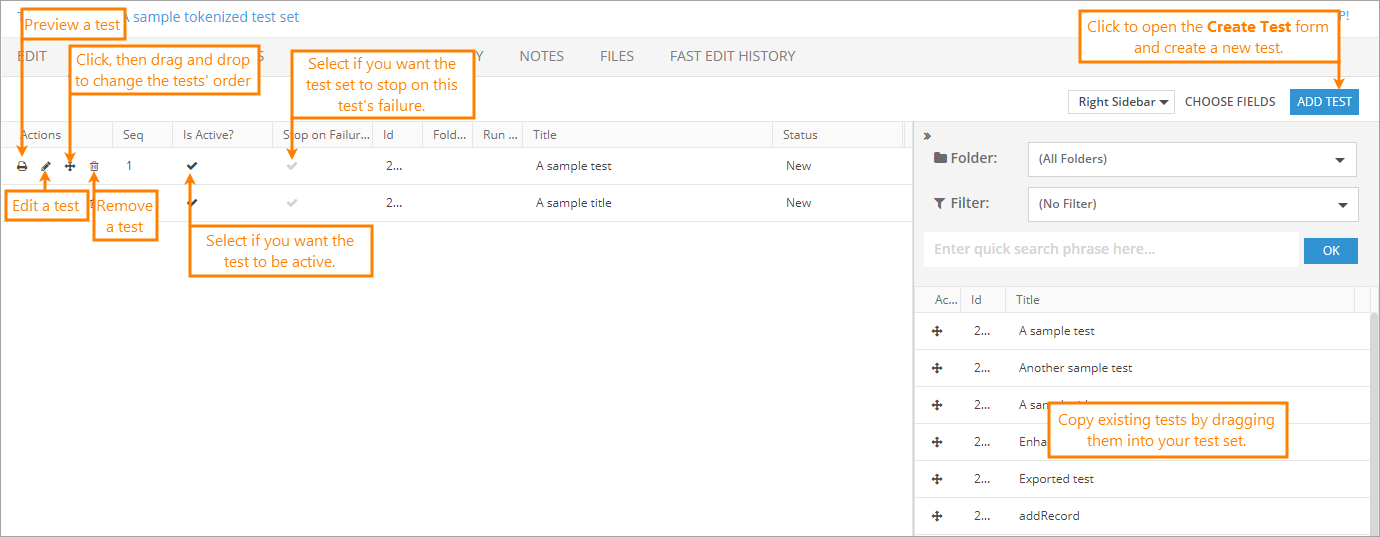The width and height of the screenshot is (1380, 537).
Task: Click the move icon for A sample test row
Action: pos(70,166)
